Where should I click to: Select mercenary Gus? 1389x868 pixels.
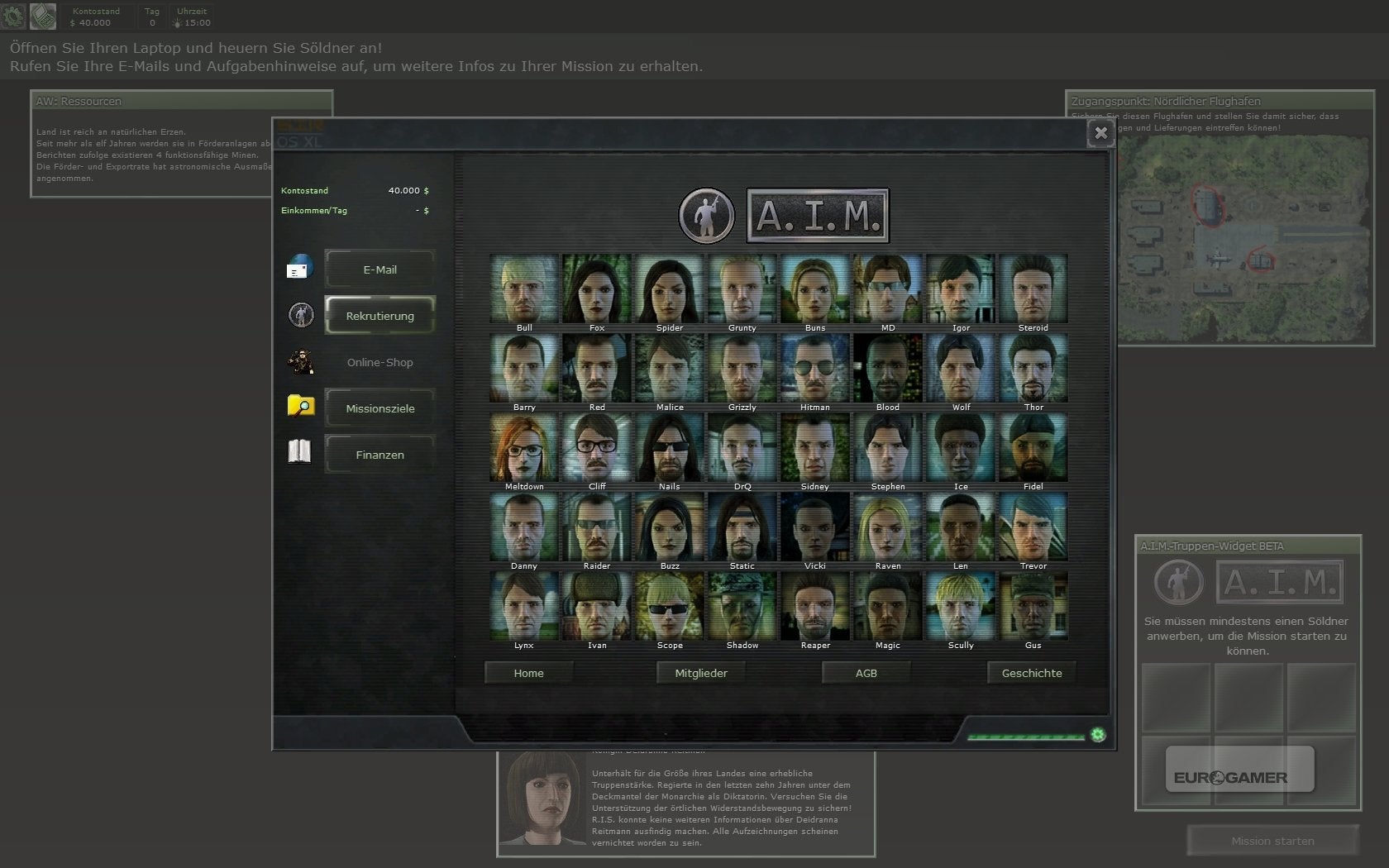pos(1033,606)
